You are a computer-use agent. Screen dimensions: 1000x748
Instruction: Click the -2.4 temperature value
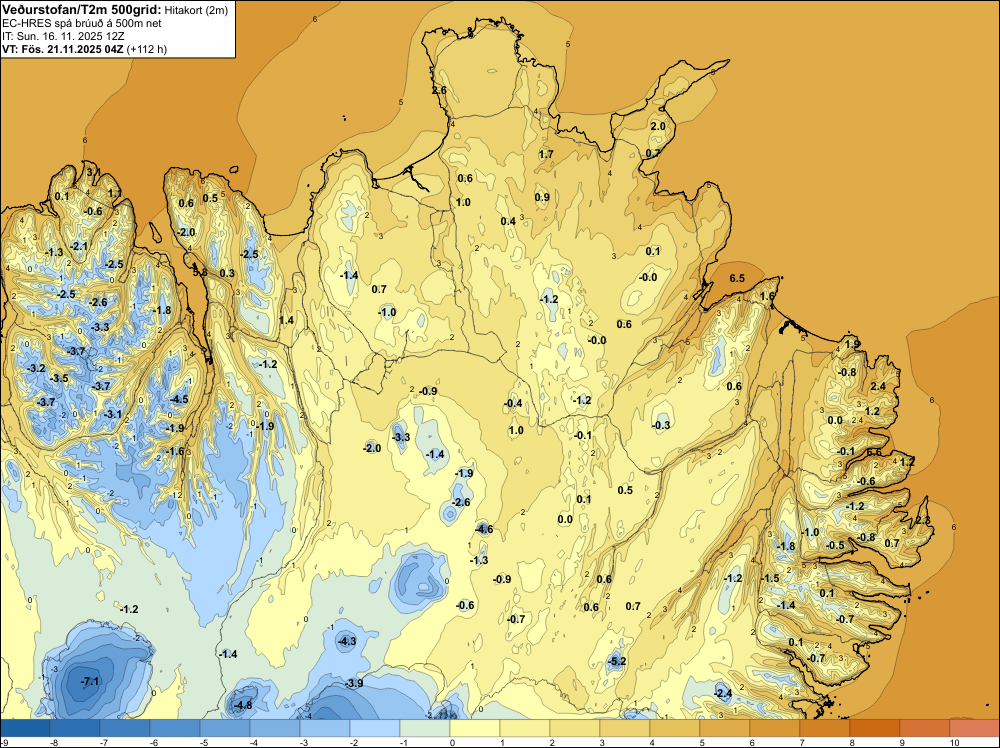(723, 693)
